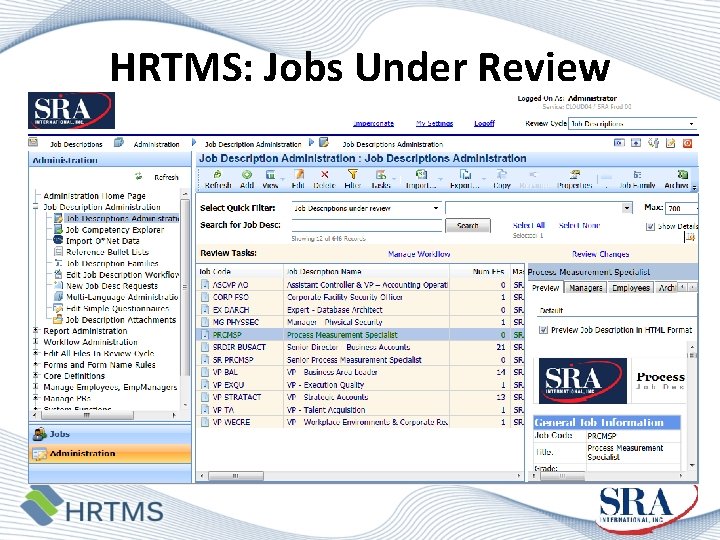720x540 pixels.
Task: Open the Administration navigation section
Action: pyautogui.click(x=110, y=454)
